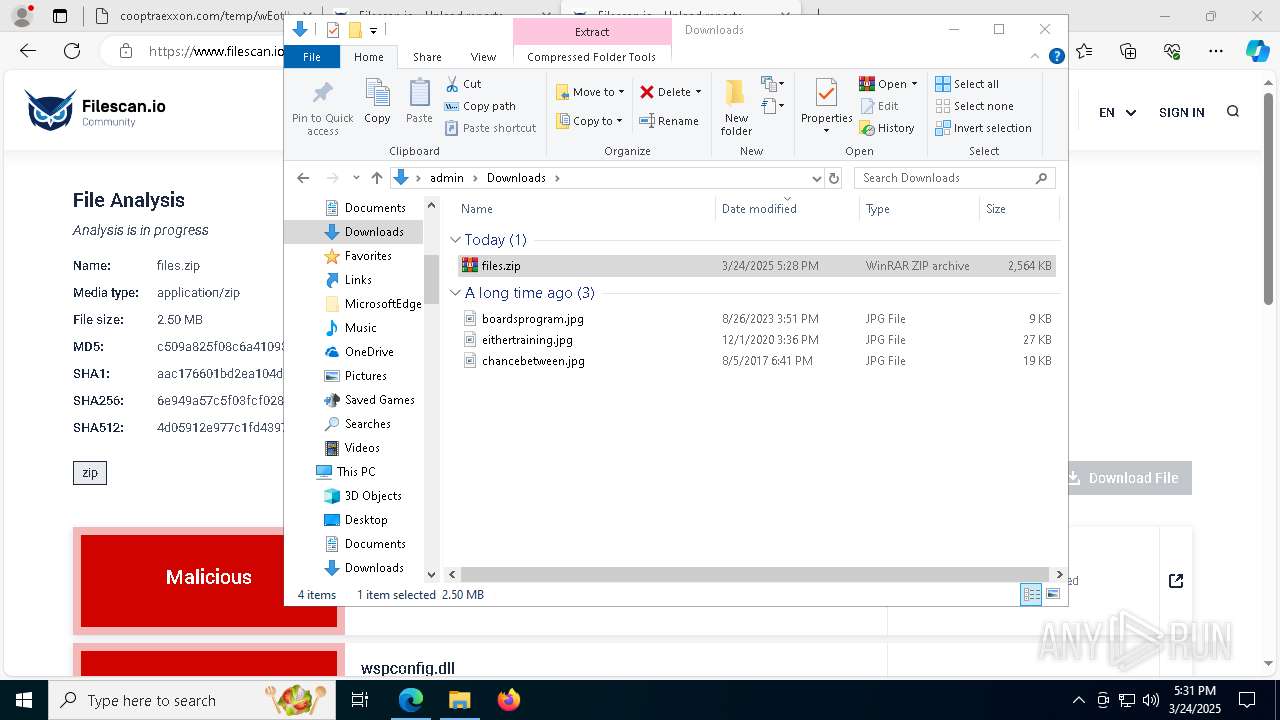Click Rename in Organize group
Viewport: 1280px width, 720px height.
(669, 121)
